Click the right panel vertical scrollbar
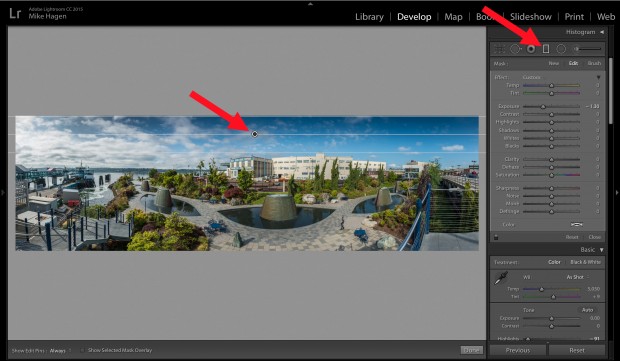This screenshot has width=620, height=361. [x=611, y=92]
